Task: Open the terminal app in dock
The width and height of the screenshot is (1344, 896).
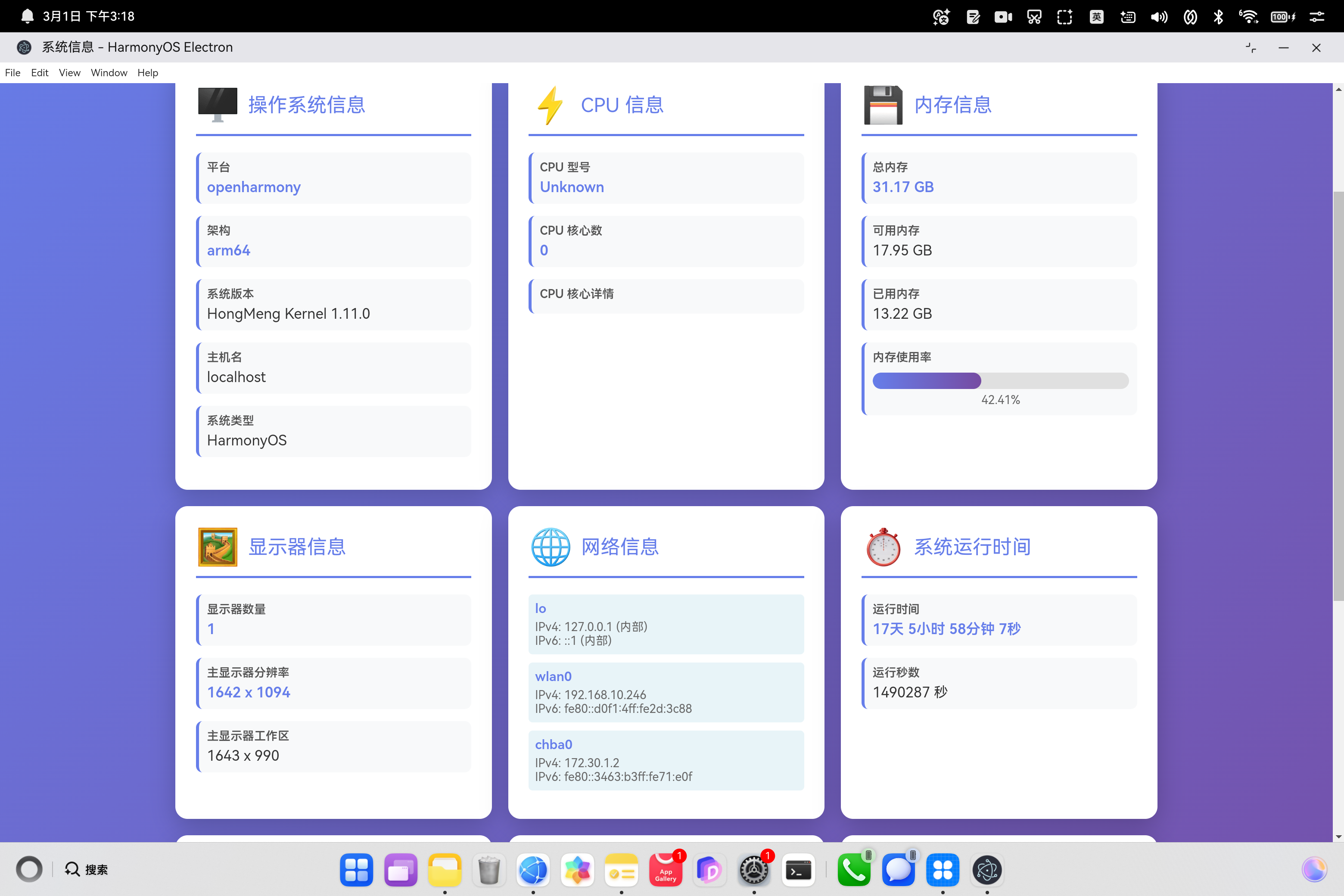Action: point(798,870)
